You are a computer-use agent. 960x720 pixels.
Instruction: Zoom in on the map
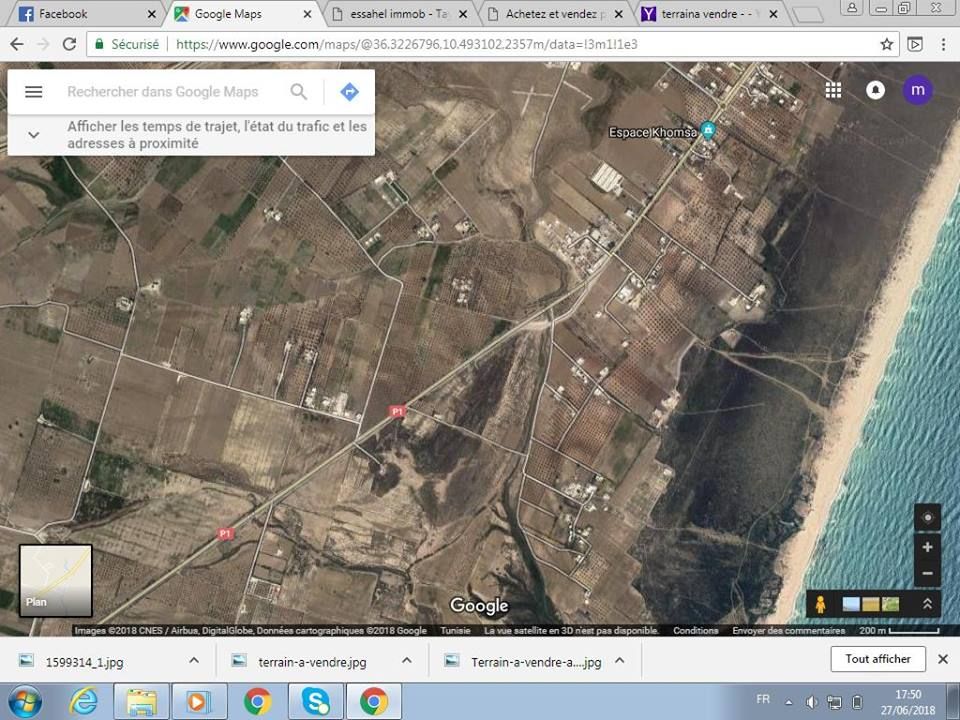point(927,547)
